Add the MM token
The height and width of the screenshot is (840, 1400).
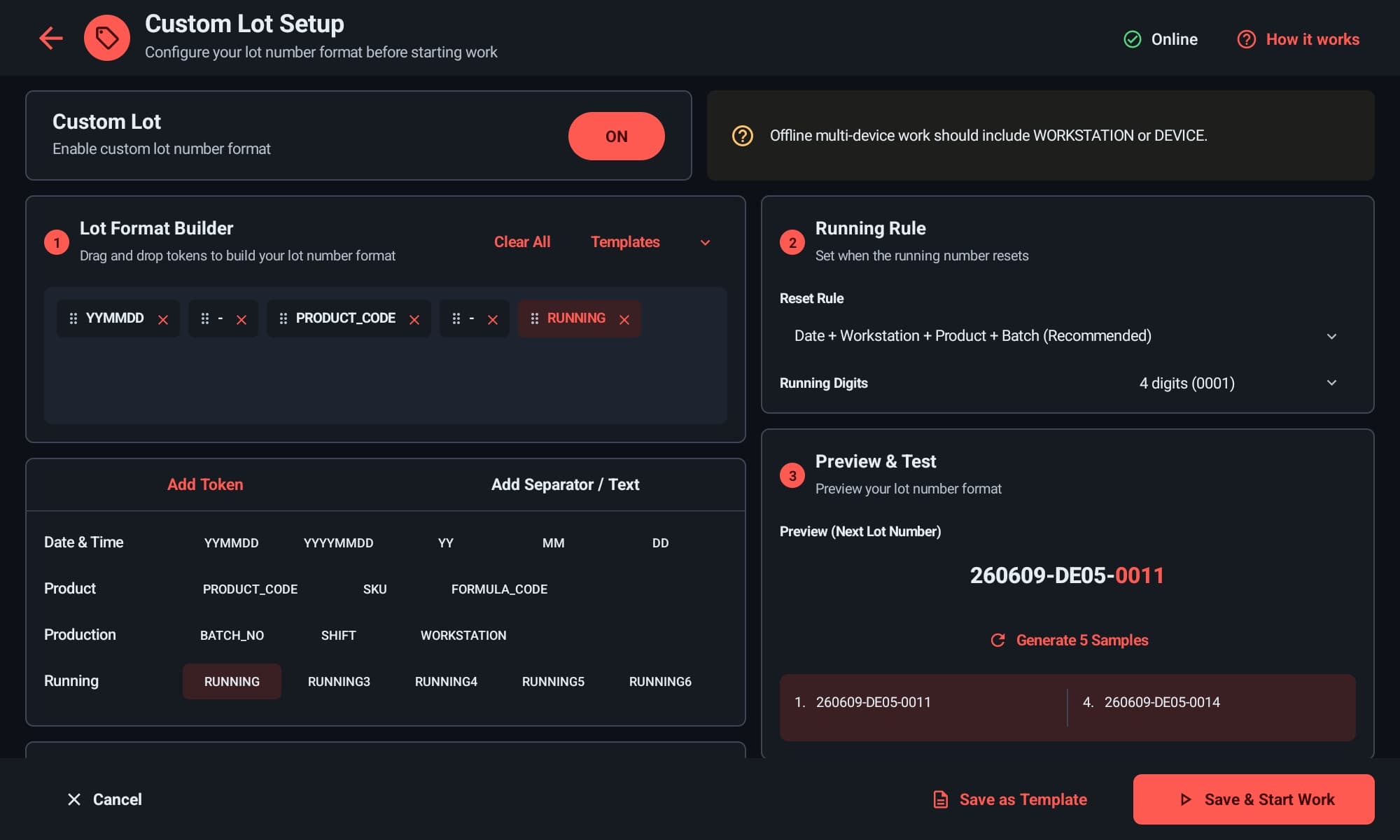553,542
